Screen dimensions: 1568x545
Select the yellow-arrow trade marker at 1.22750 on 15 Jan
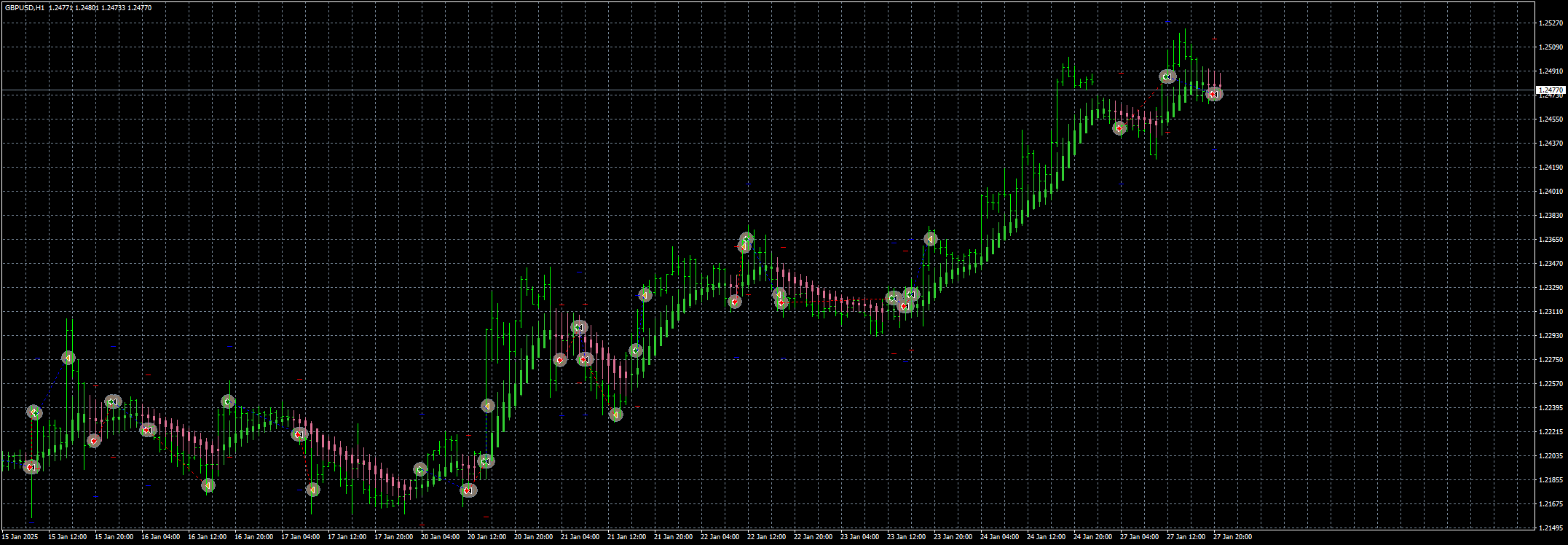[68, 358]
